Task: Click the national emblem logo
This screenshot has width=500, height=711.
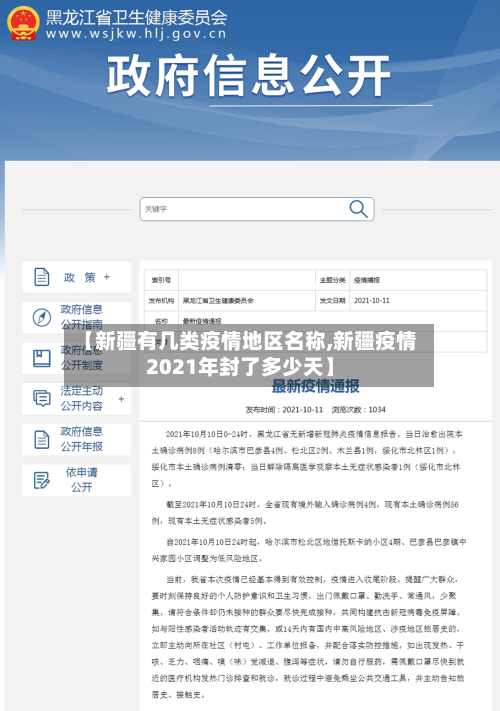Action: click(23, 23)
